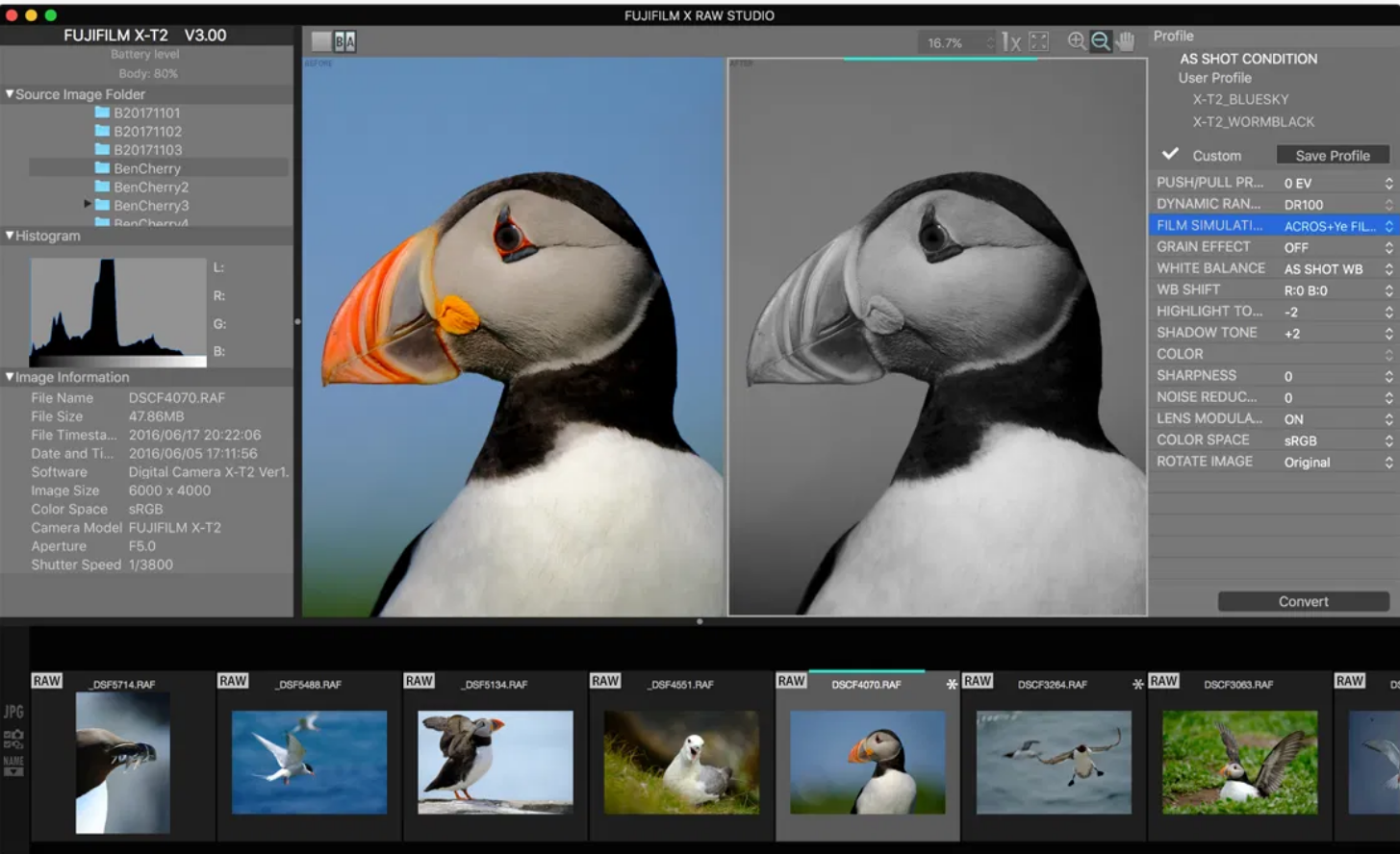Image resolution: width=1400 pixels, height=854 pixels.
Task: Adjust the 16.7% zoom level stepper
Action: coord(988,42)
